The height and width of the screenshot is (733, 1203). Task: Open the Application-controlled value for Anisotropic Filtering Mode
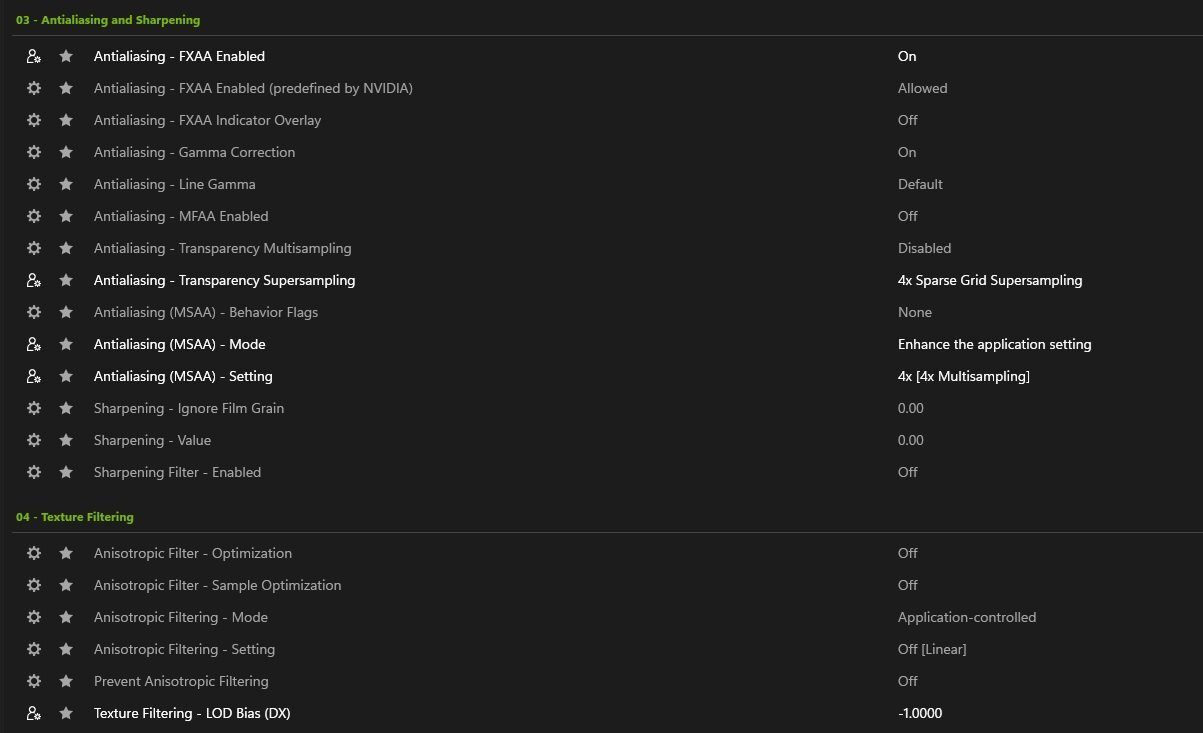click(x=967, y=617)
